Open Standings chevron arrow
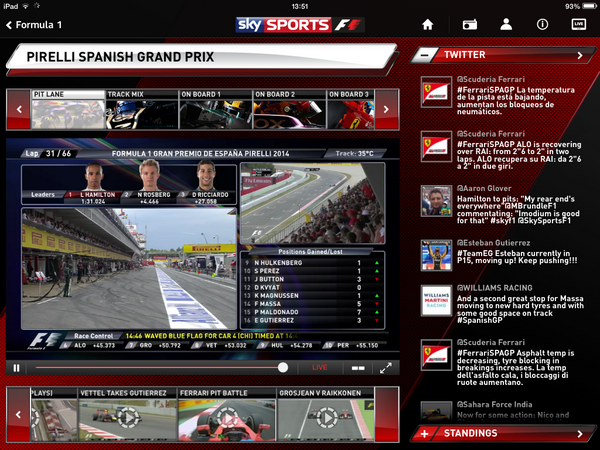Image resolution: width=600 pixels, height=450 pixels. (580, 434)
